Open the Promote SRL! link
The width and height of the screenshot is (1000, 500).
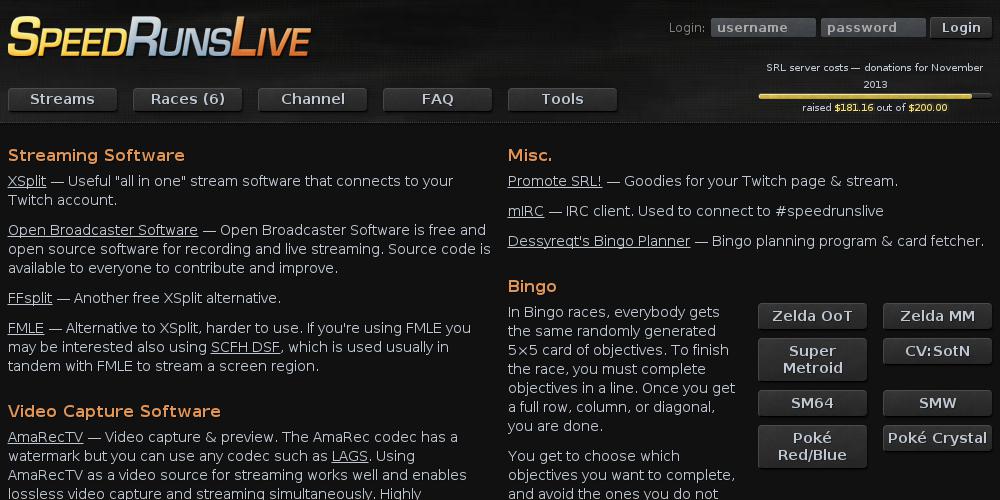coord(555,181)
